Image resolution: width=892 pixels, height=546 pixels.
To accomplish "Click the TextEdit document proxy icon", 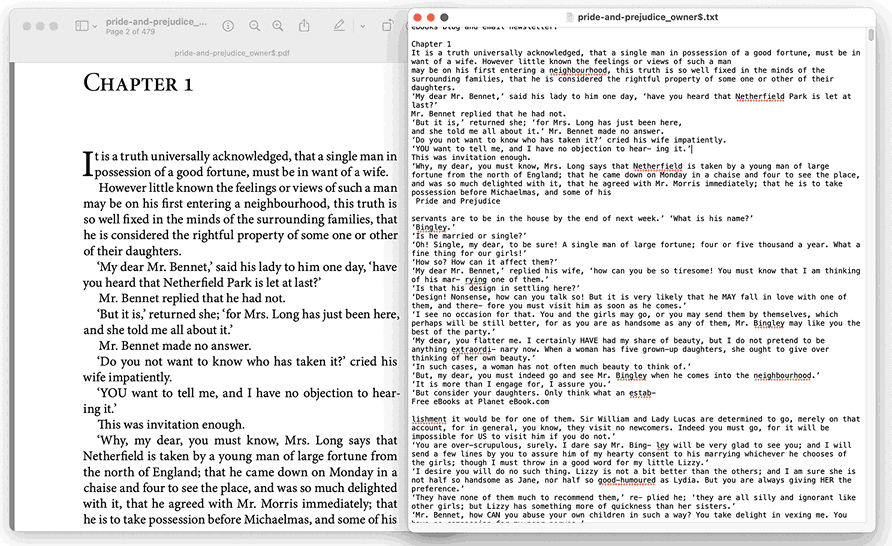I will 570,18.
